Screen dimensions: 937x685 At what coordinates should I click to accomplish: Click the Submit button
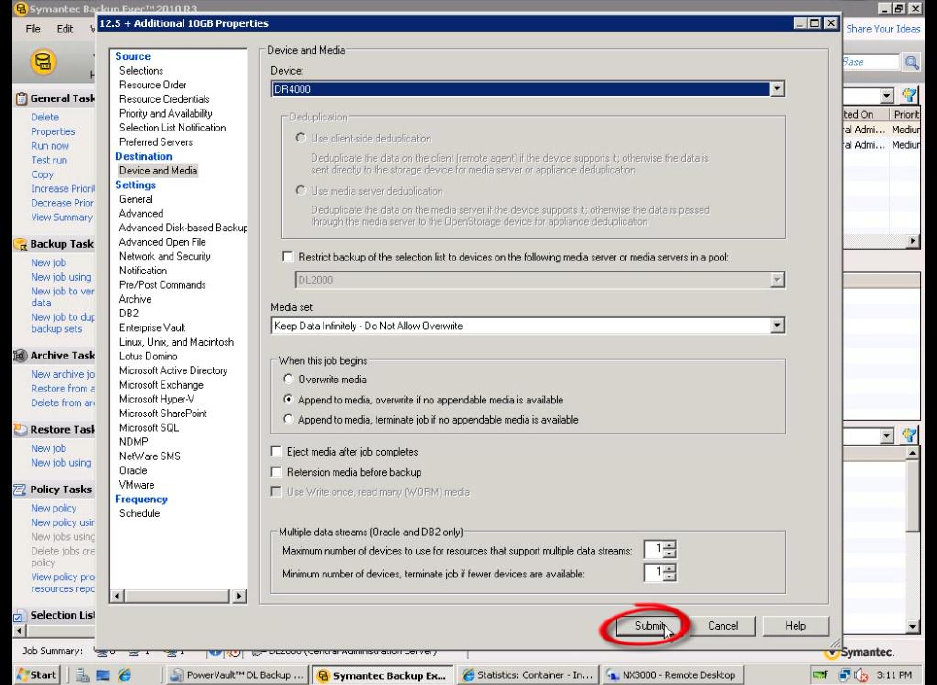coord(650,626)
